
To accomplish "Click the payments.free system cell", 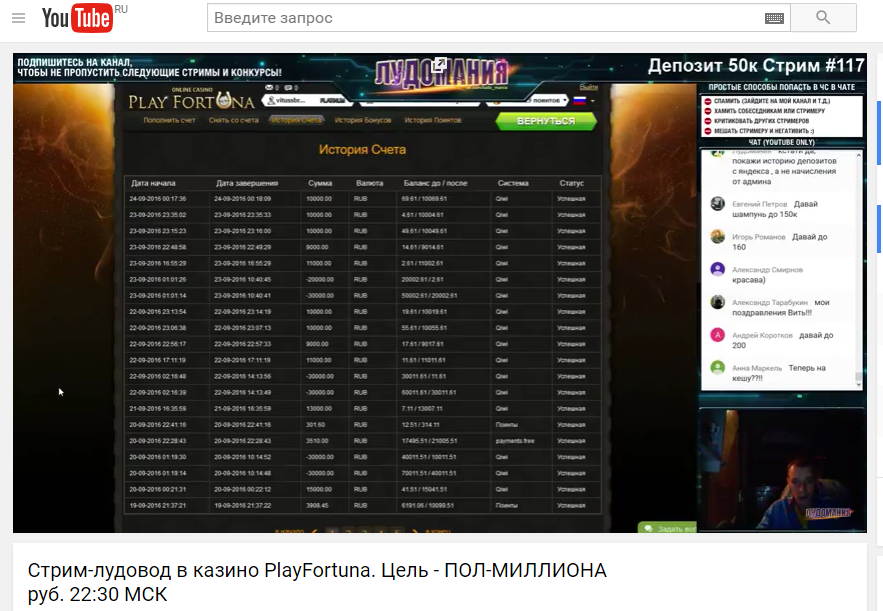I will (x=515, y=441).
